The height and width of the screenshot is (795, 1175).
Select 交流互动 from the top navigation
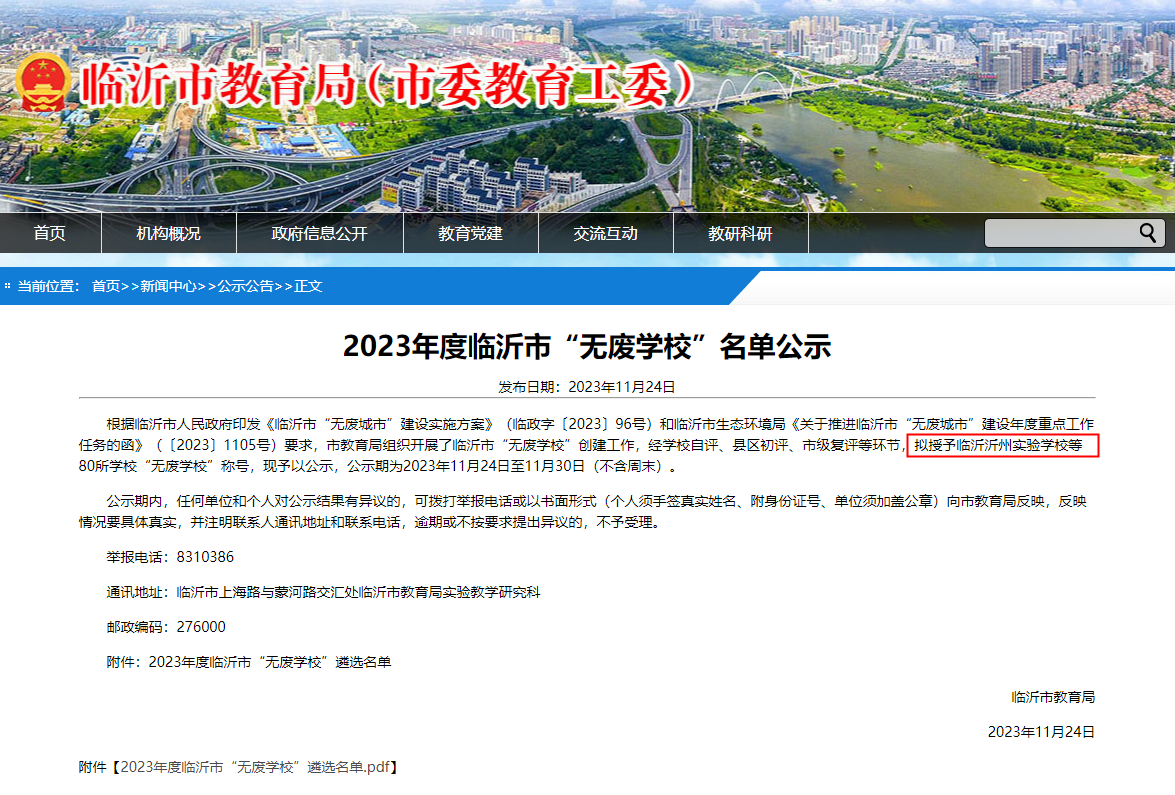click(605, 233)
